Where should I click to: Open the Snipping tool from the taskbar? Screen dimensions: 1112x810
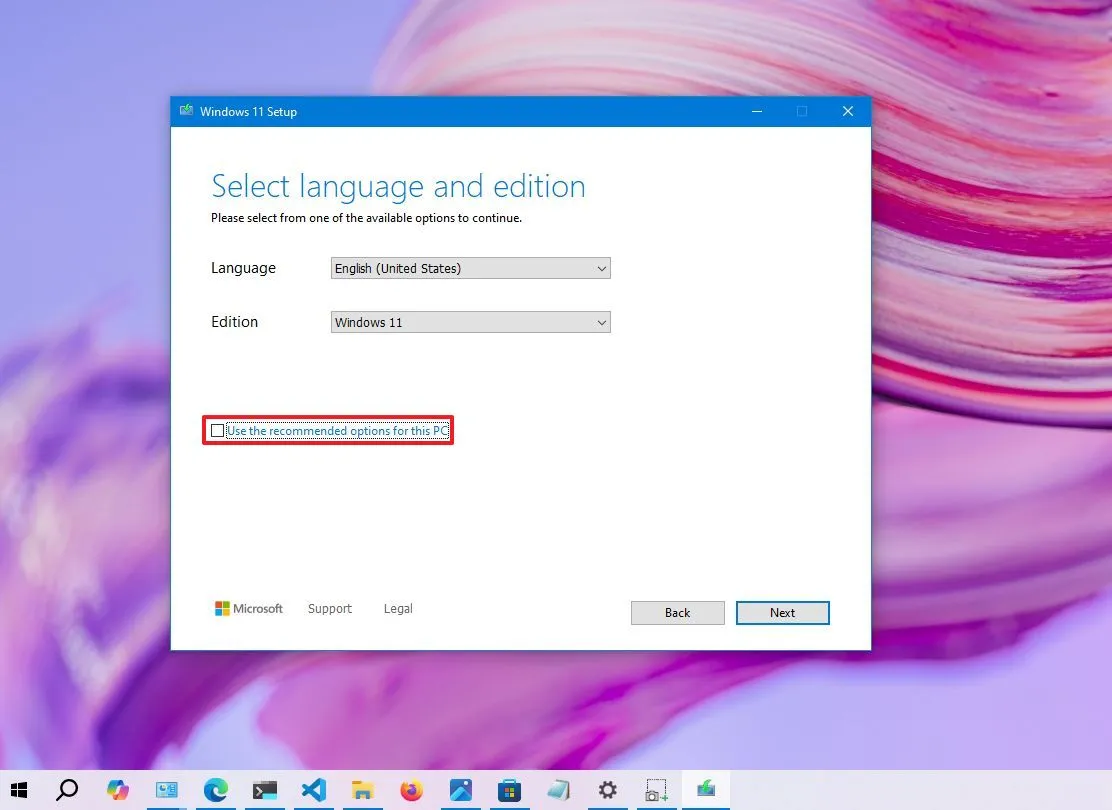click(656, 790)
